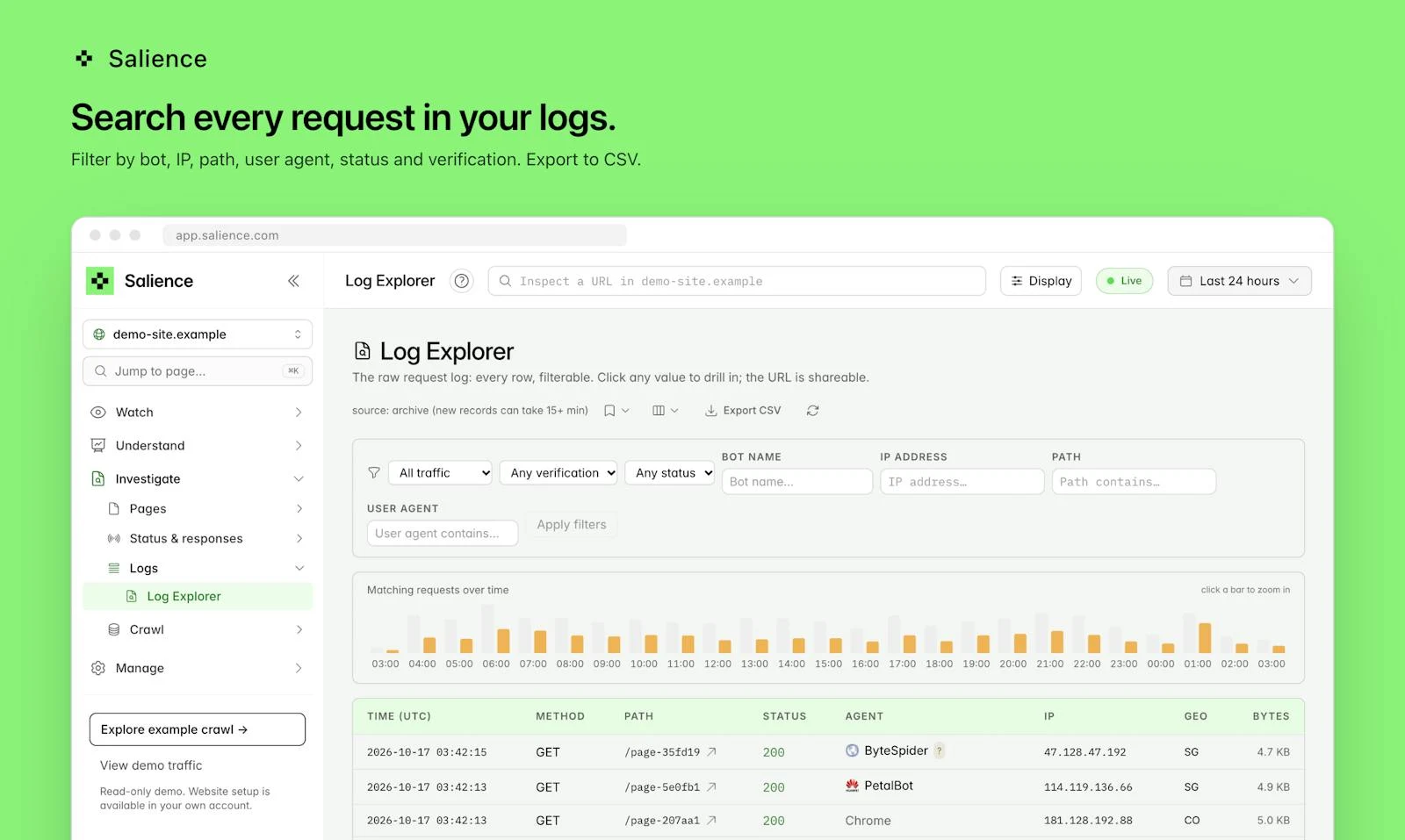Open the Any verification dropdown
1405x840 pixels.
pyautogui.click(x=558, y=473)
